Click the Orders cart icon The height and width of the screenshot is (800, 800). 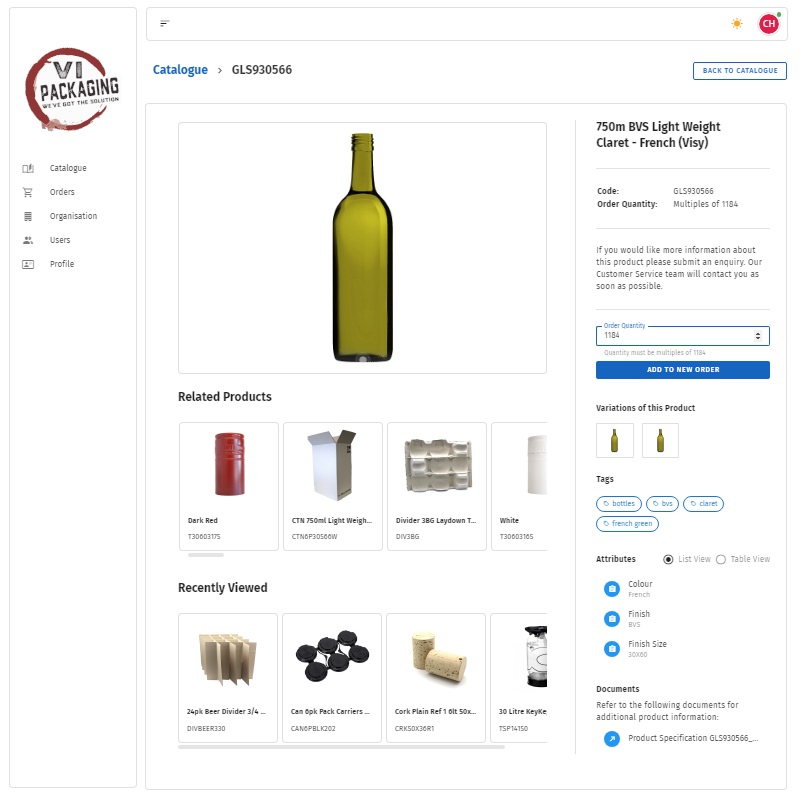point(28,192)
